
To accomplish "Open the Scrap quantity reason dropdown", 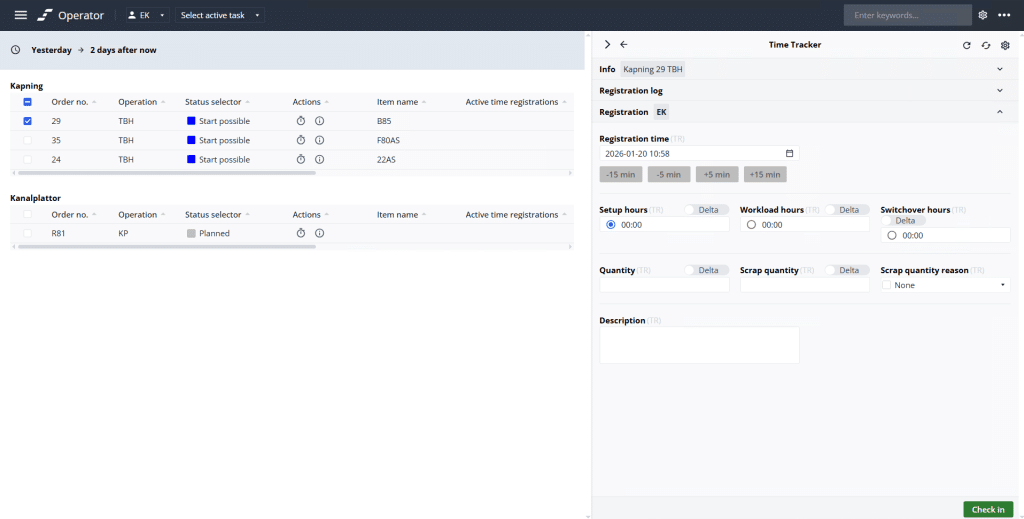I will pos(944,285).
